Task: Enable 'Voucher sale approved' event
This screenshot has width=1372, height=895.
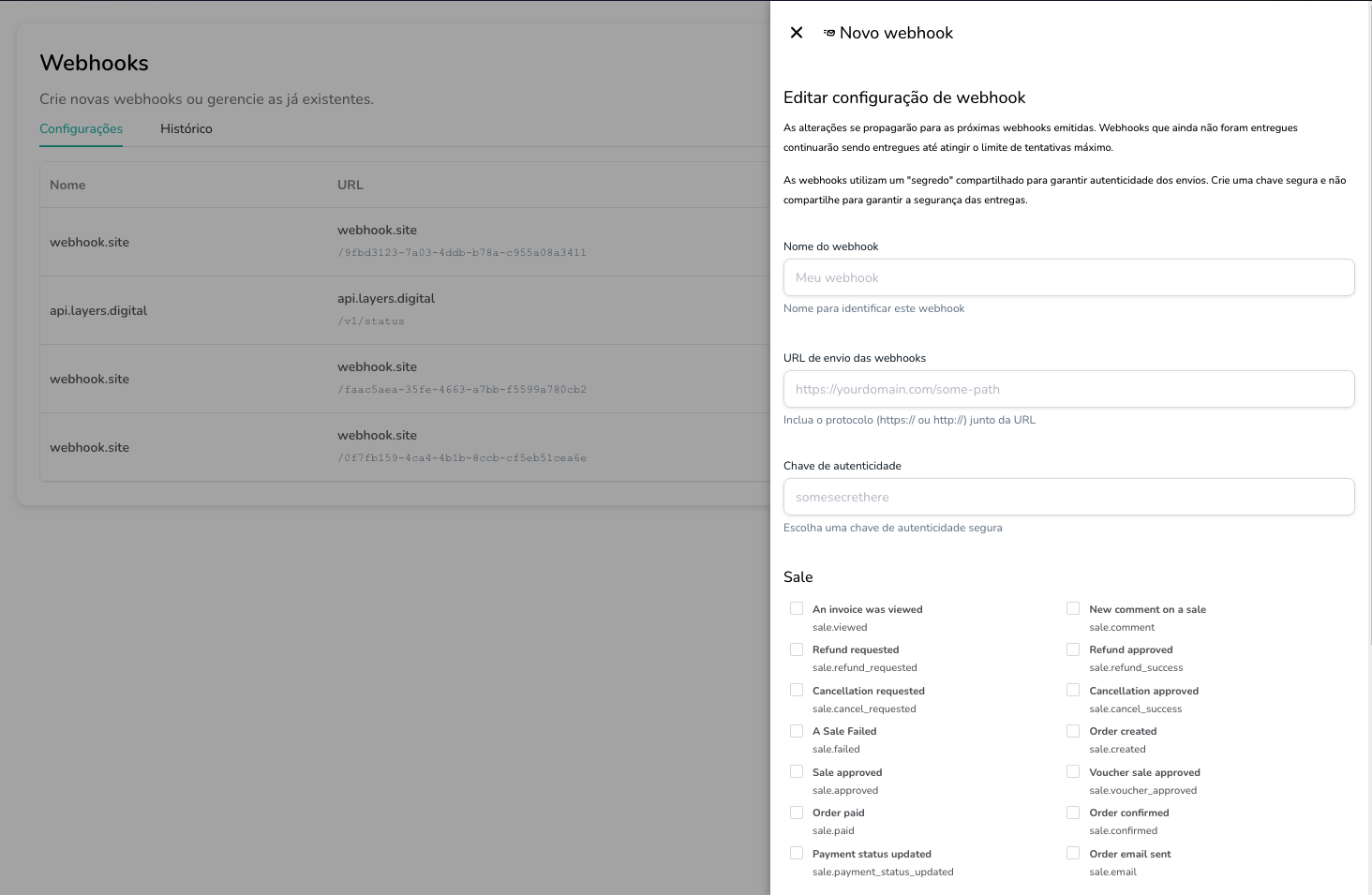Action: click(1072, 771)
